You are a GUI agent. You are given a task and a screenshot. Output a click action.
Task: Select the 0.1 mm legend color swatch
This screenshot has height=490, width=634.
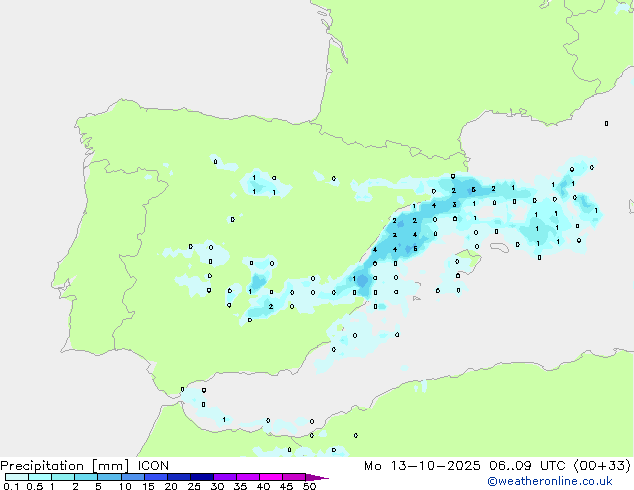pyautogui.click(x=17, y=477)
